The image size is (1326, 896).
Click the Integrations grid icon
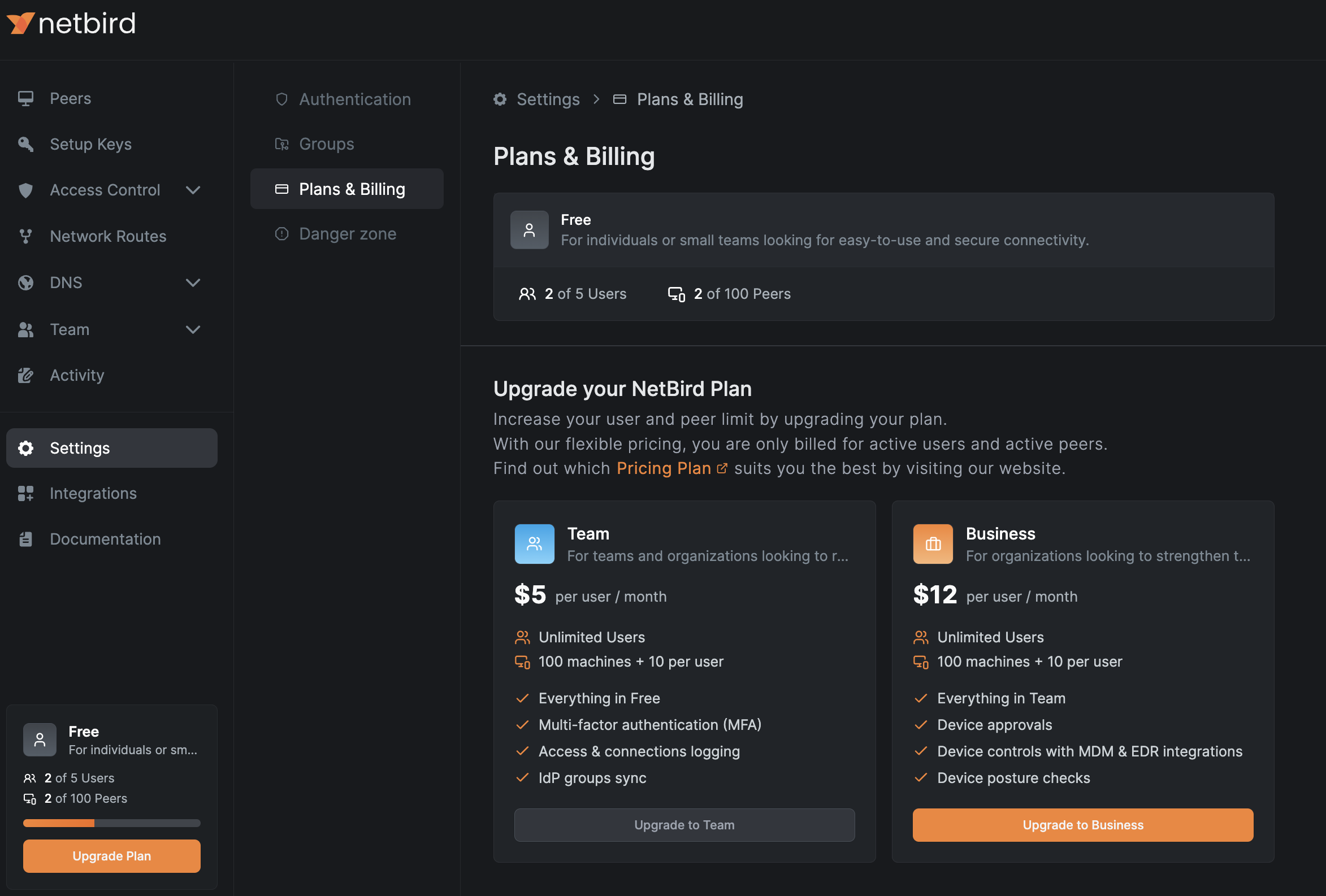pyautogui.click(x=25, y=493)
